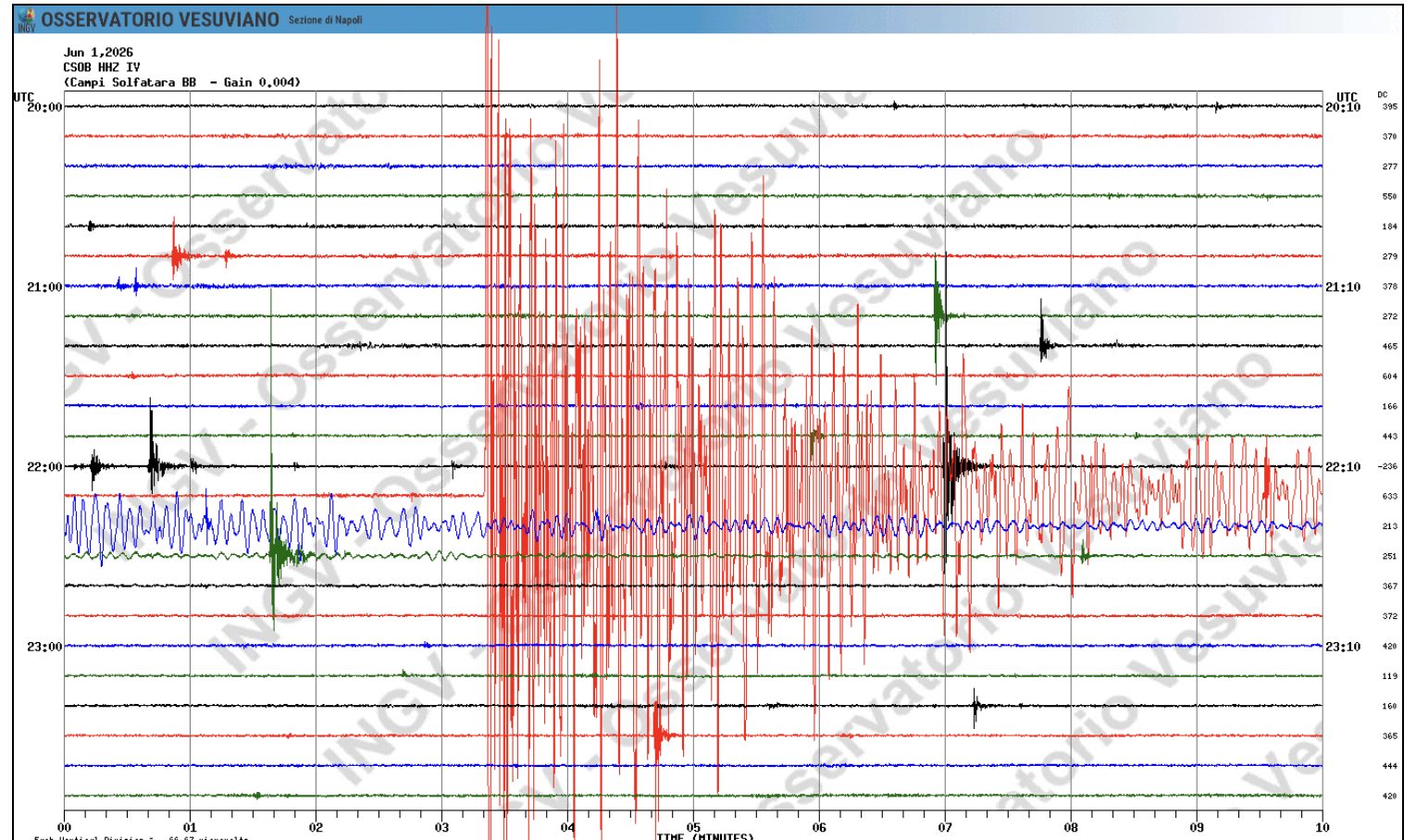Click DC value 160

click(x=1390, y=706)
